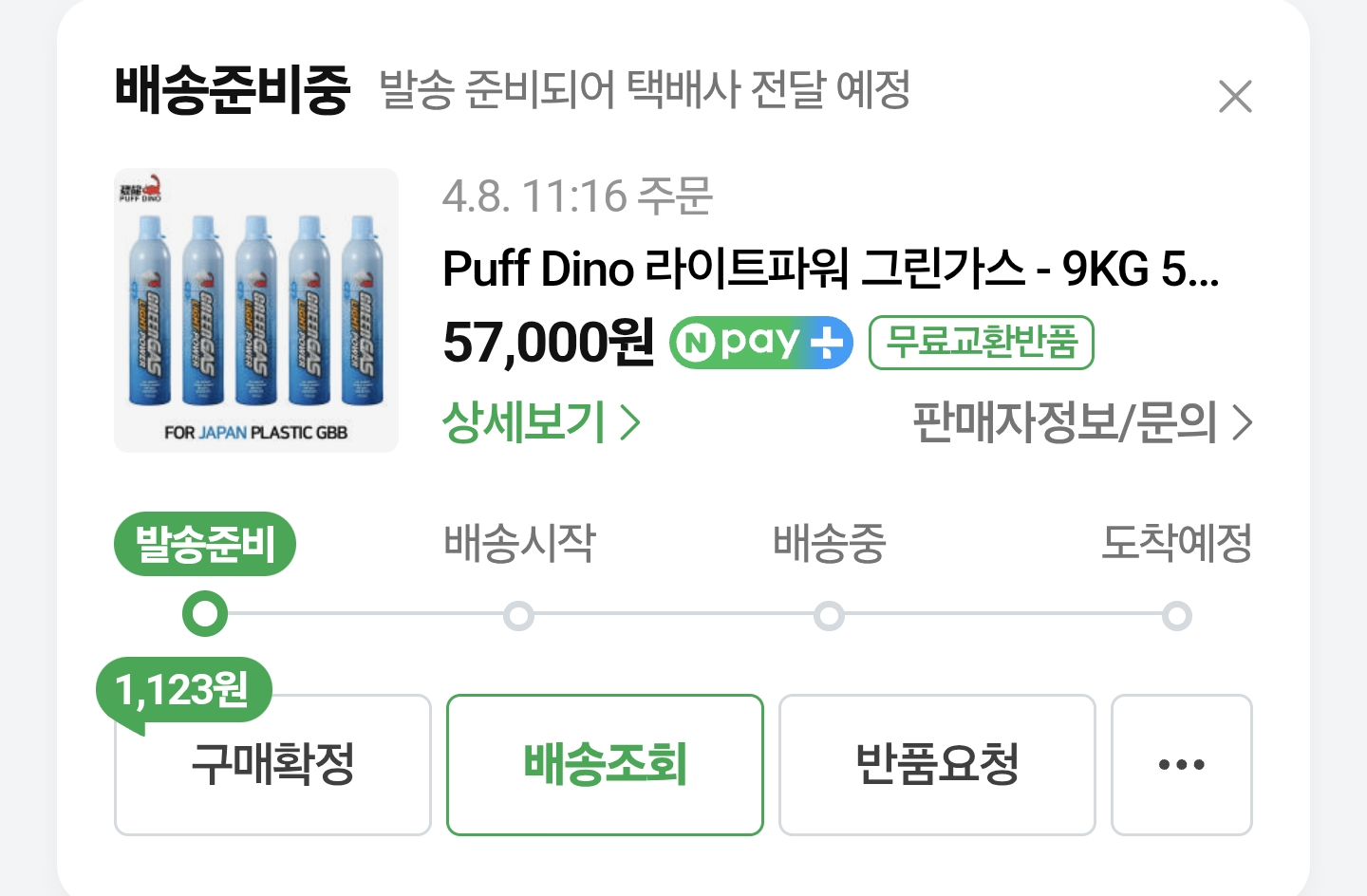Click the 무료교환반품 badge
The width and height of the screenshot is (1367, 896).
click(981, 342)
